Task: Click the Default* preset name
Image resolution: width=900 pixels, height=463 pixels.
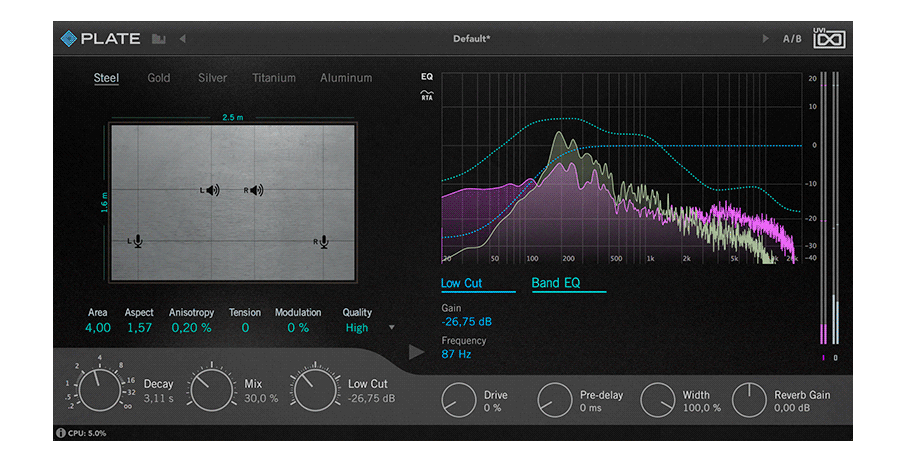Action: (472, 39)
